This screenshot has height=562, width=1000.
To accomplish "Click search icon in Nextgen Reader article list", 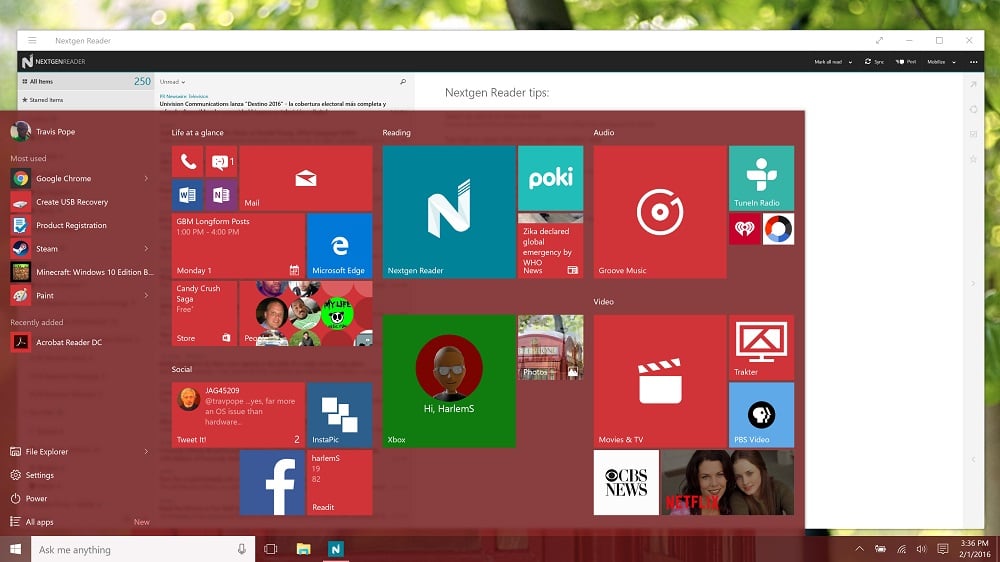I will pos(403,82).
